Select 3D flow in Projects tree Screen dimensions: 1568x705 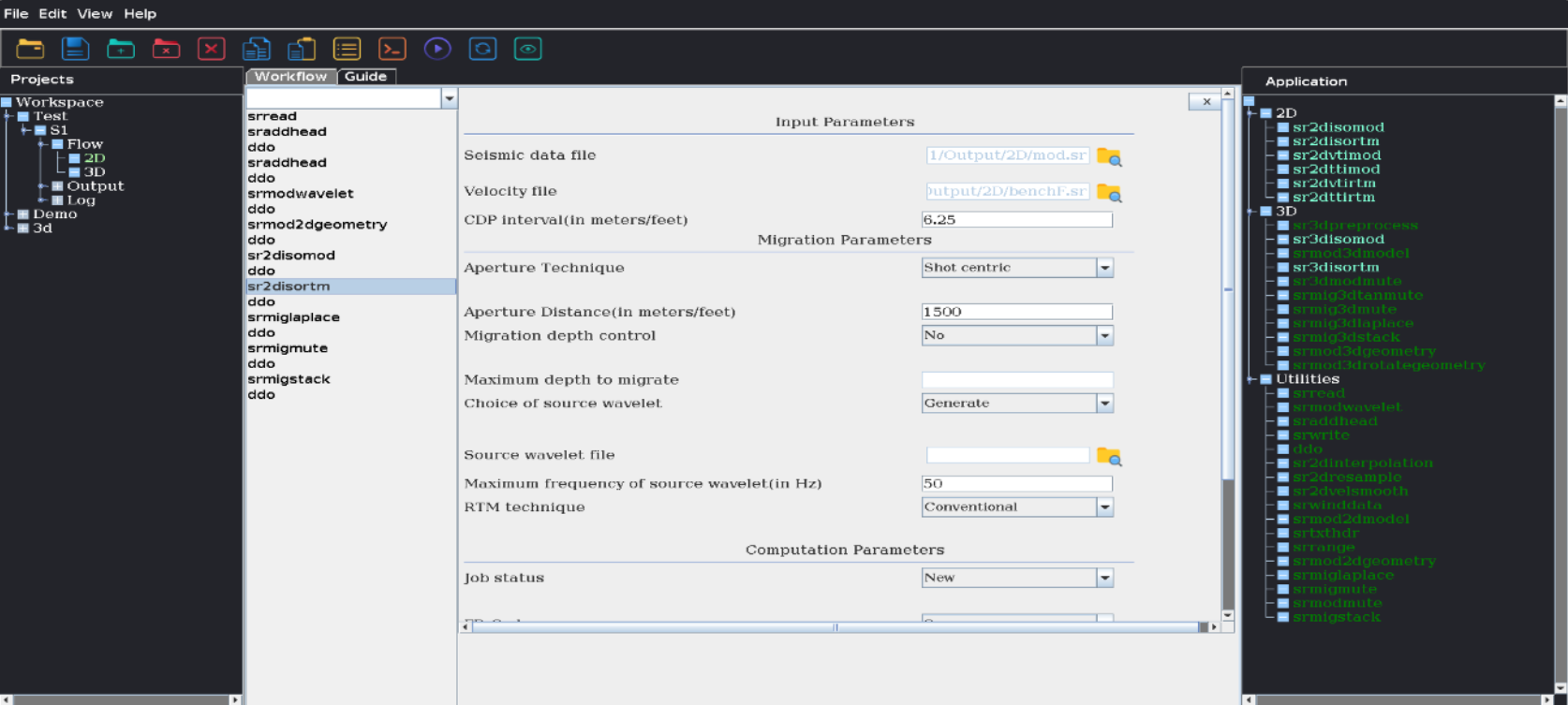coord(95,172)
